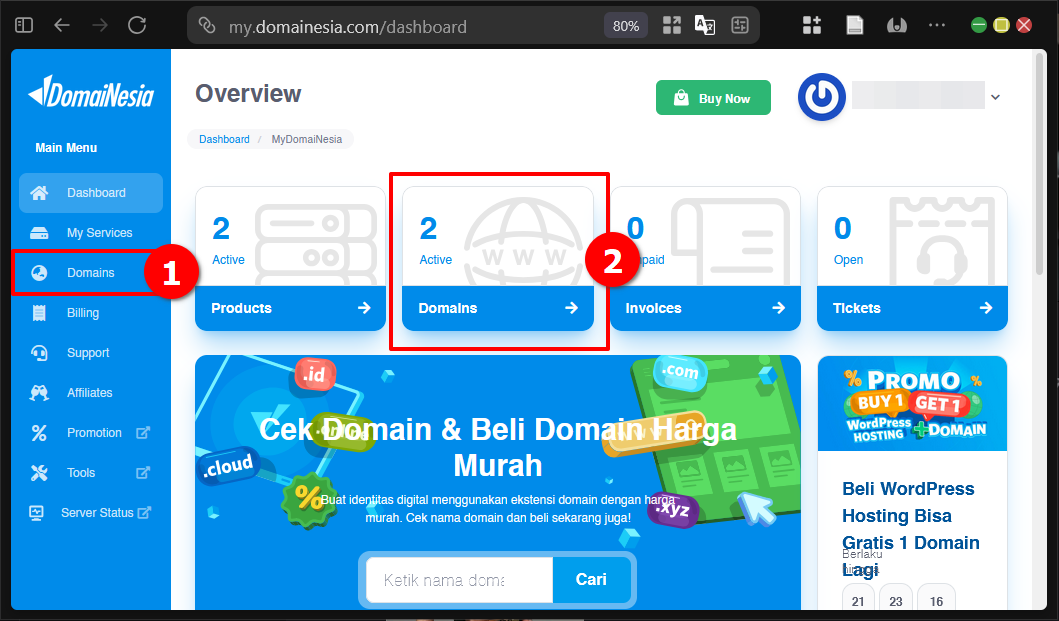Open the page translate icon
Image resolution: width=1059 pixels, height=621 pixels.
[704, 26]
